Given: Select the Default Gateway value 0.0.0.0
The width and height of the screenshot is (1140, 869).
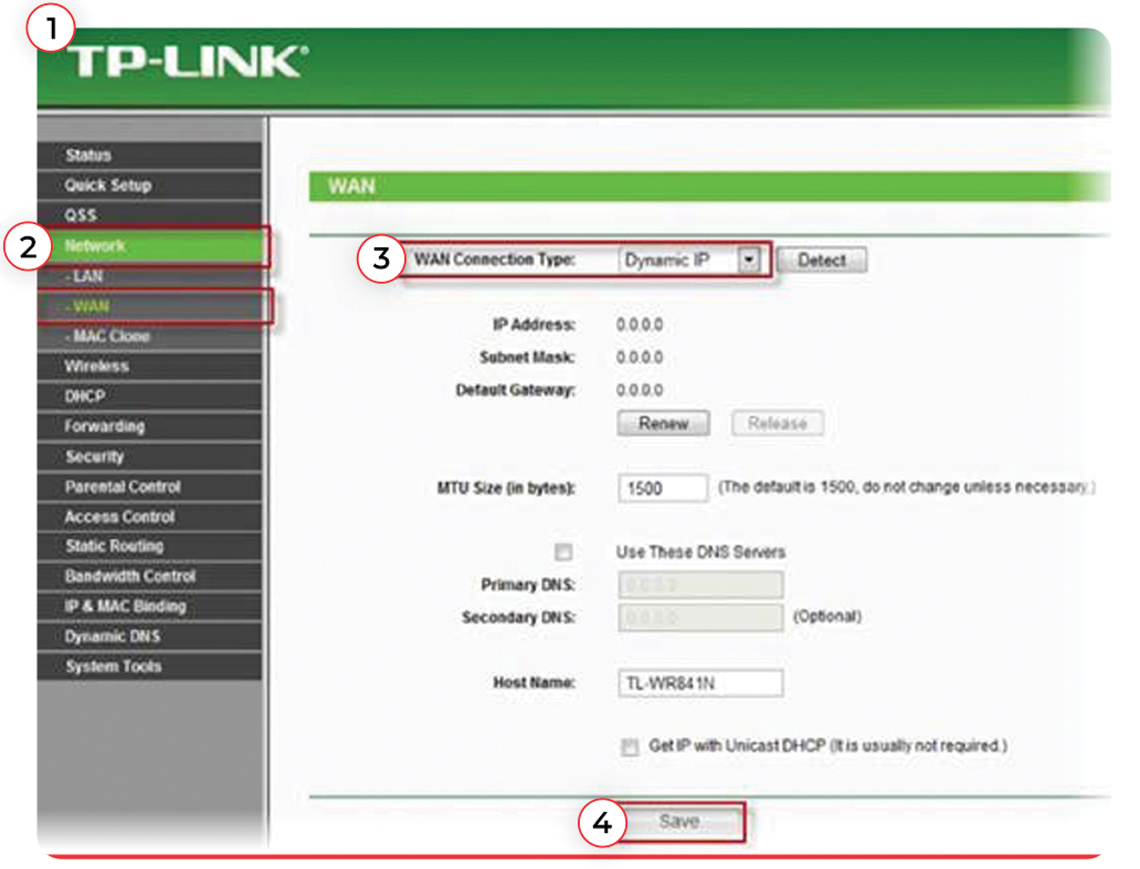Looking at the screenshot, I should click(639, 391).
